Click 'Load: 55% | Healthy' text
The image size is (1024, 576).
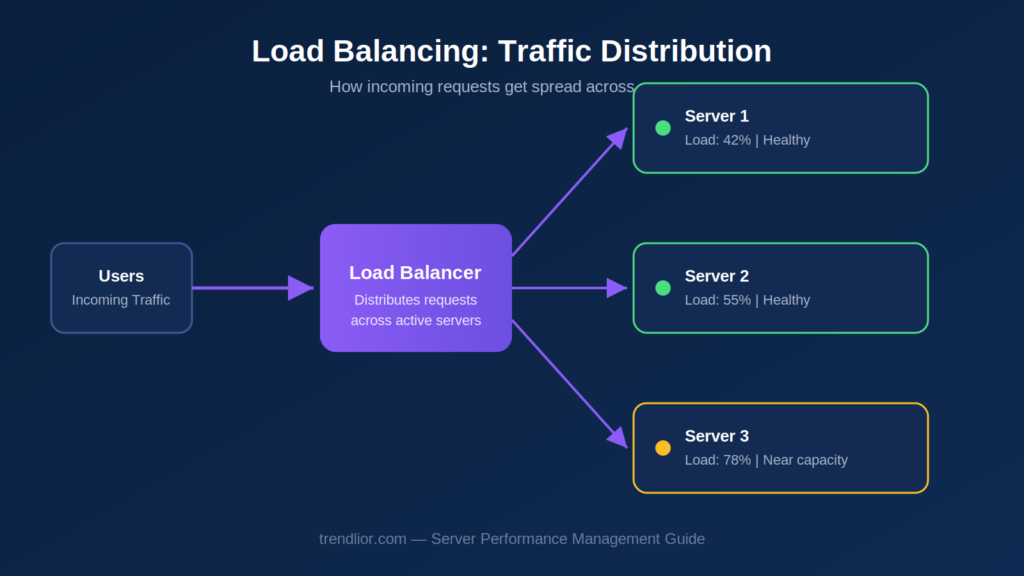tap(747, 300)
